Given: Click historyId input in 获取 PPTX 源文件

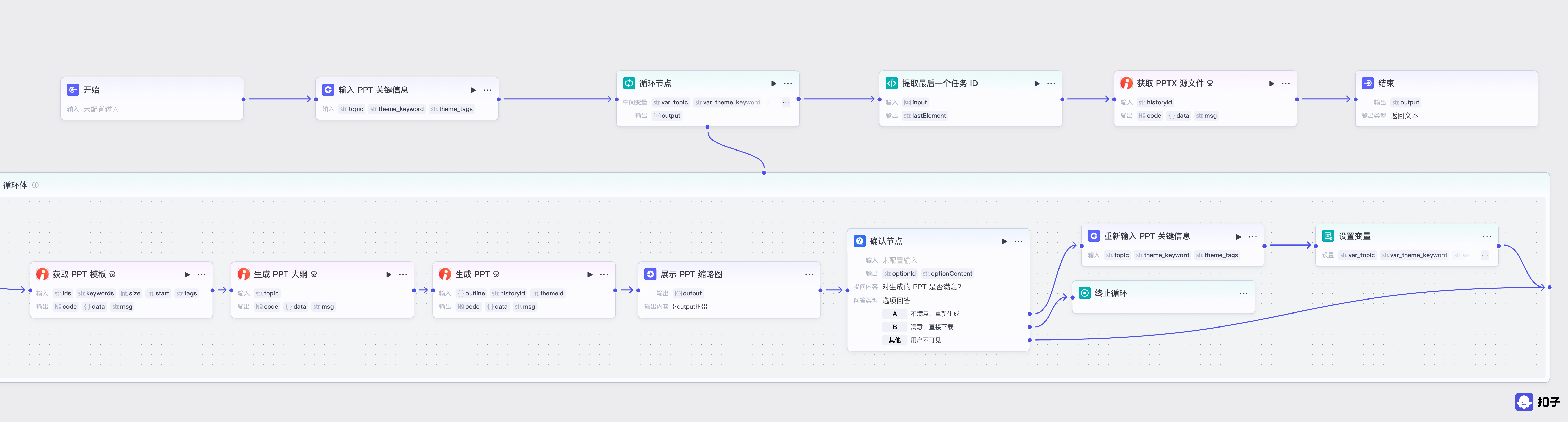Looking at the screenshot, I should click(x=1155, y=102).
